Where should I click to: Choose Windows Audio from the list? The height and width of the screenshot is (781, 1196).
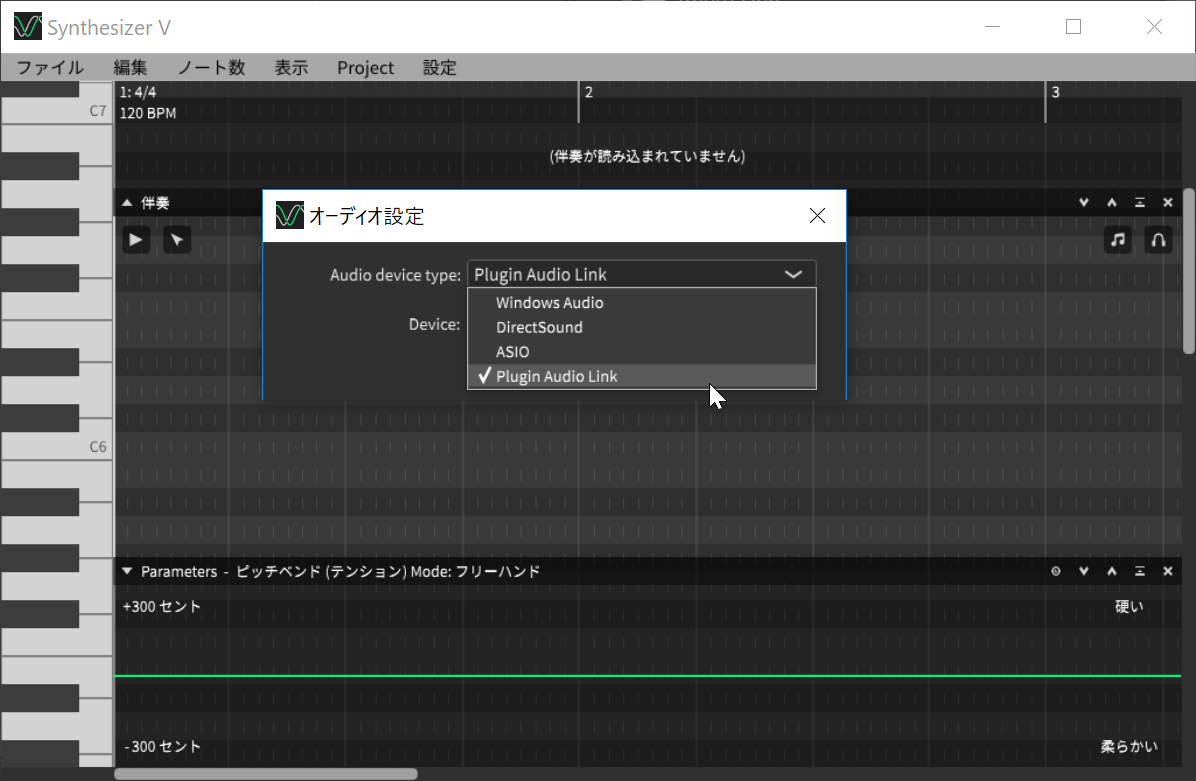tap(641, 303)
